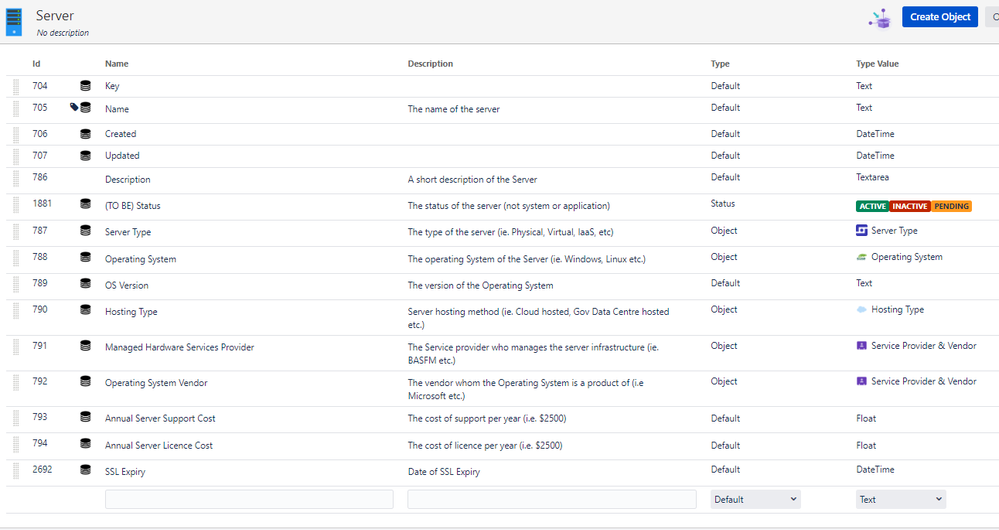Click the Server Type object icon in Type Value

861,231
